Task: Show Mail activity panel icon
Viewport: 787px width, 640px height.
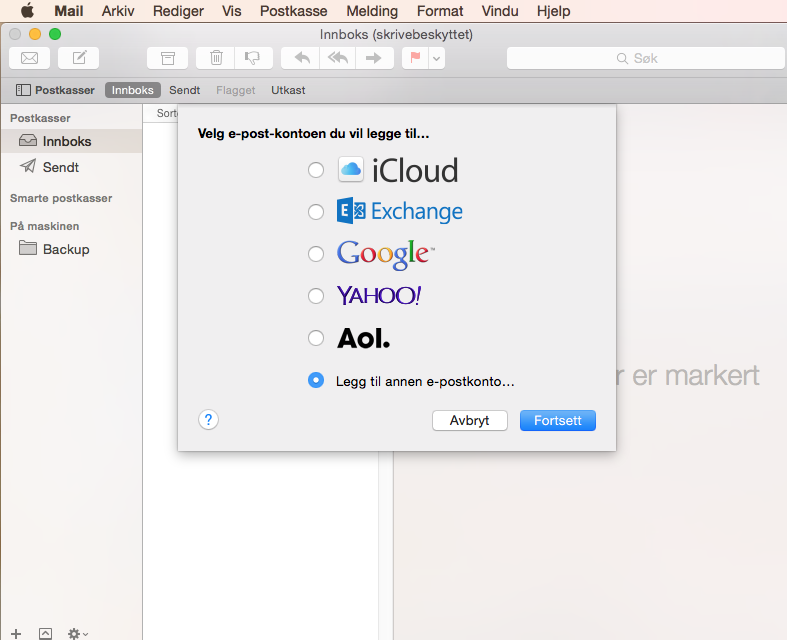Action: tap(45, 633)
